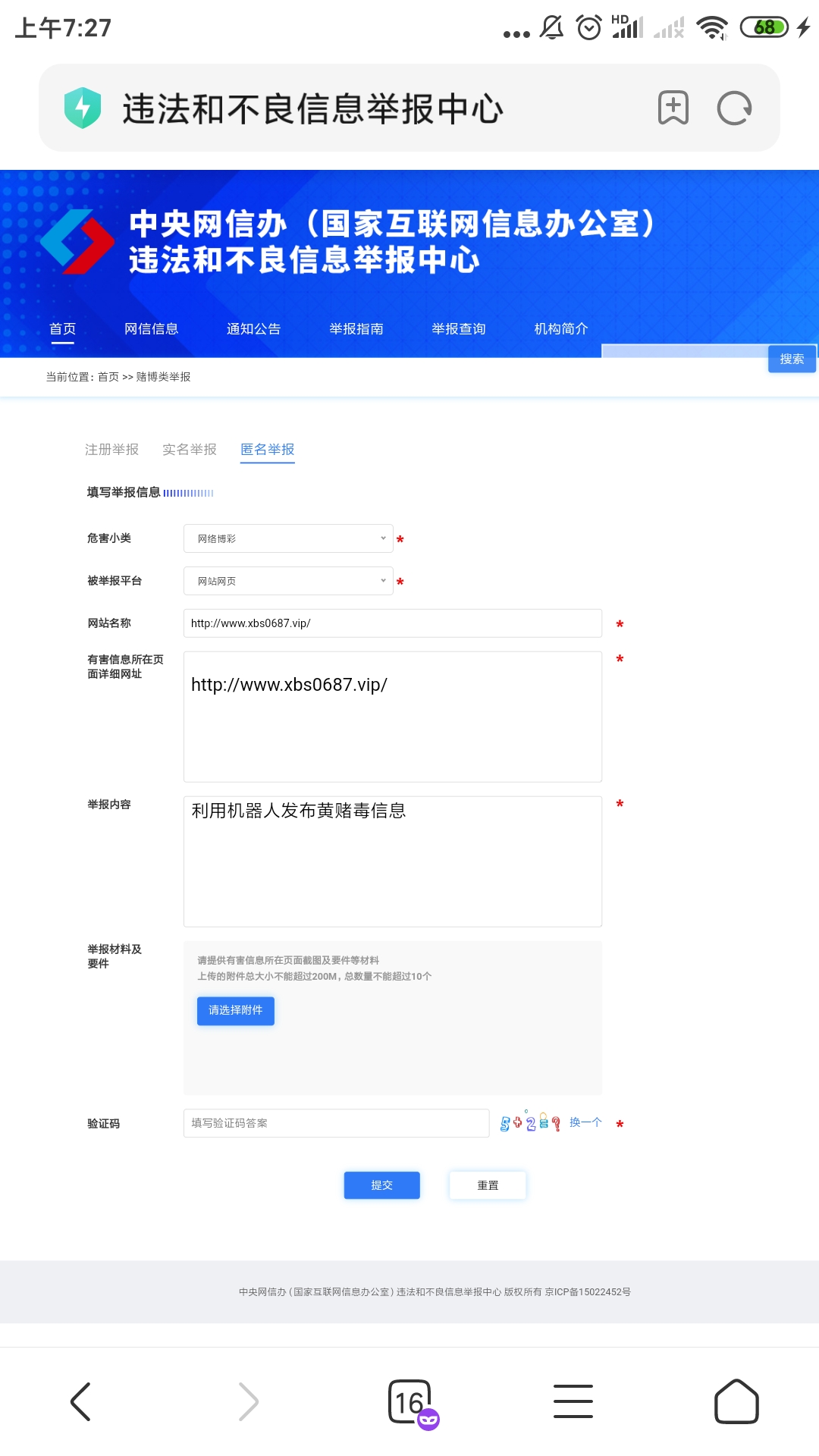
Task: Open 举报指南 nav menu item
Action: [x=356, y=328]
